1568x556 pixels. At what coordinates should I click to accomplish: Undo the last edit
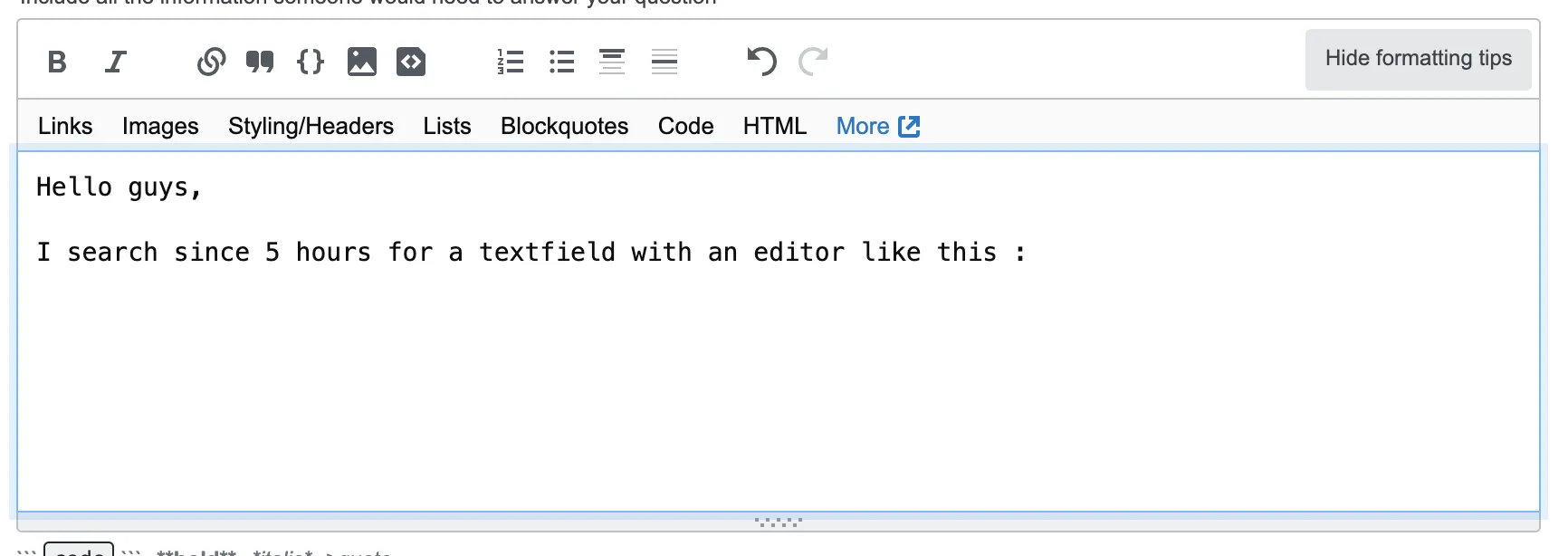point(761,62)
